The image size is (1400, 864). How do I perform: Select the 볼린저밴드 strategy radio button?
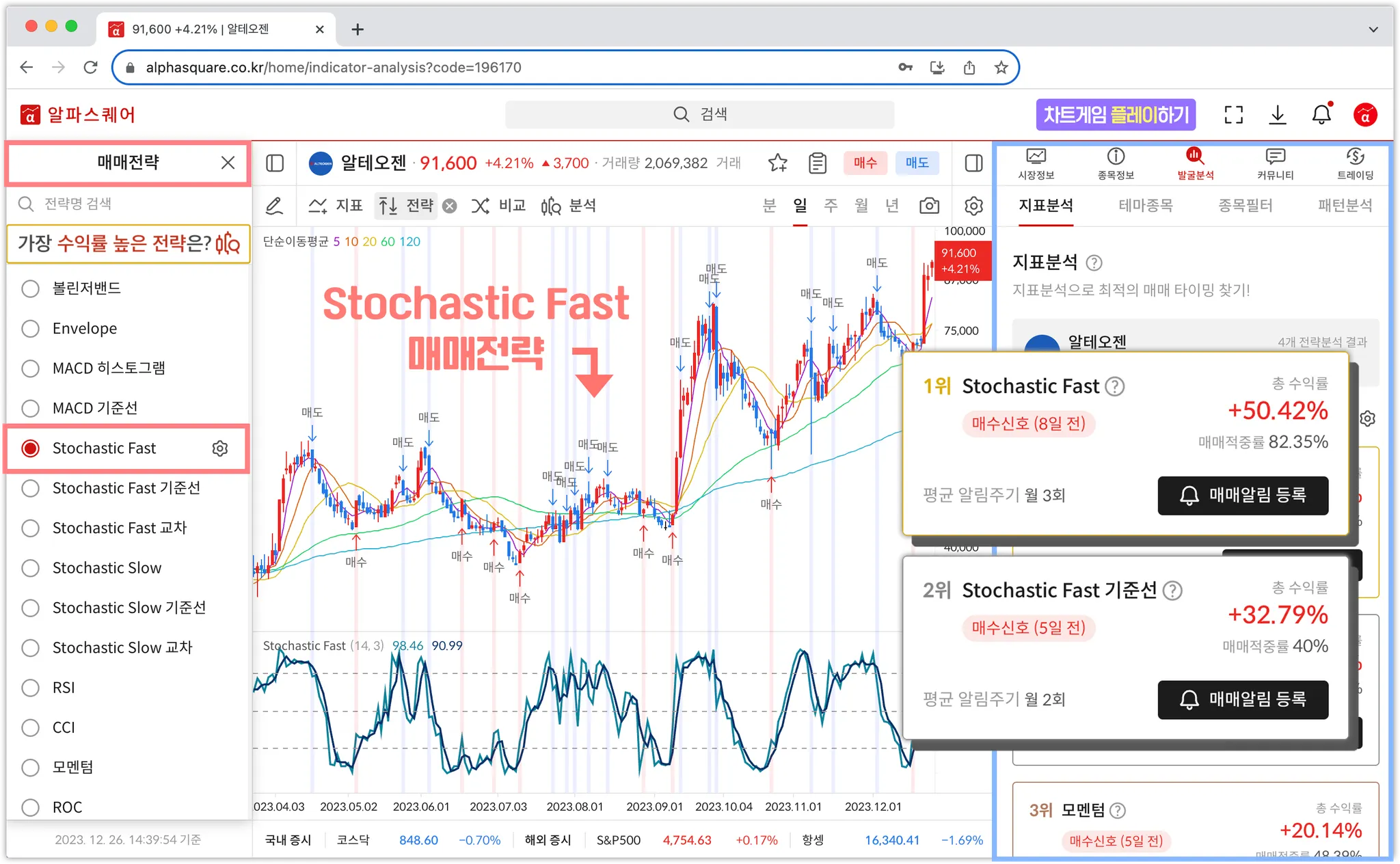30,288
